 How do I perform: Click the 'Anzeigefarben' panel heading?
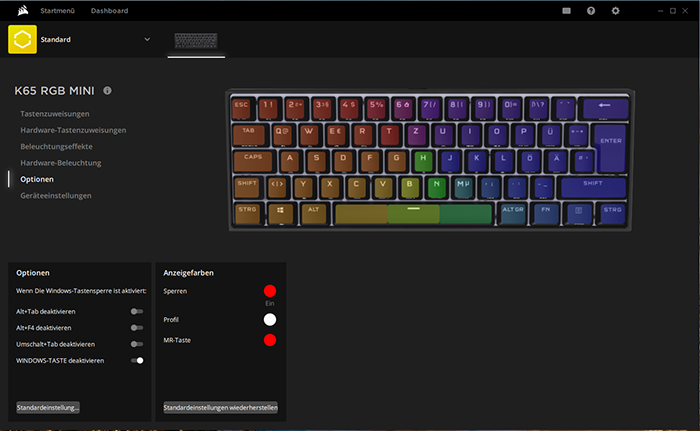[x=188, y=273]
